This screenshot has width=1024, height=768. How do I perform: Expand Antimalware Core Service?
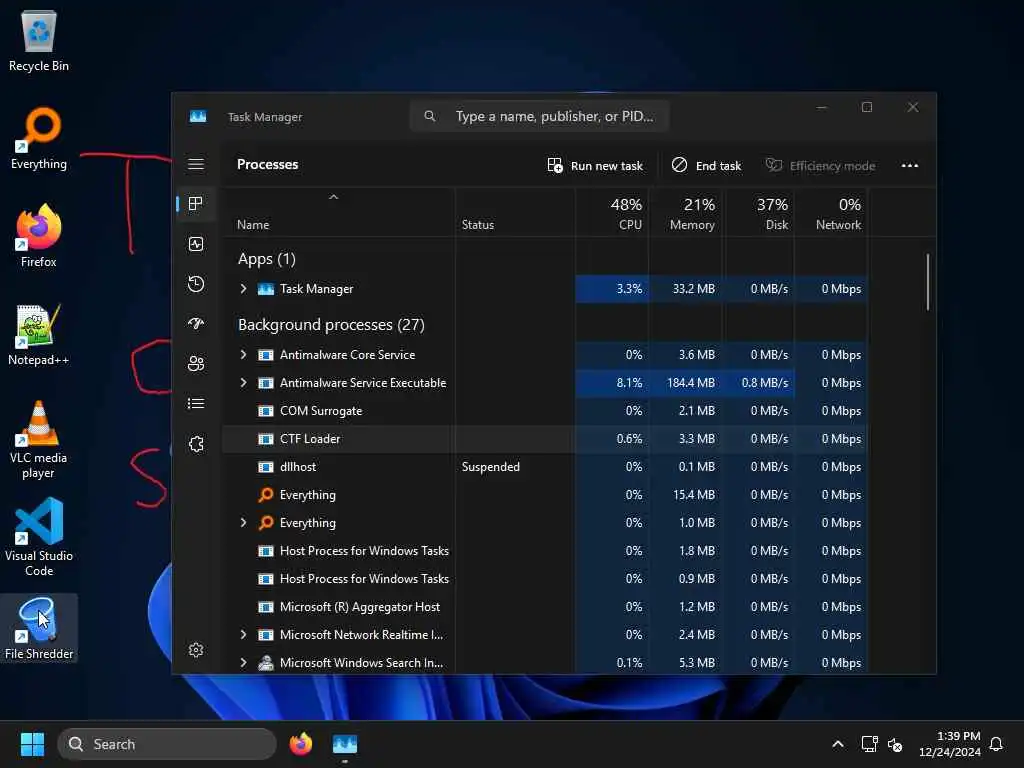(x=244, y=355)
